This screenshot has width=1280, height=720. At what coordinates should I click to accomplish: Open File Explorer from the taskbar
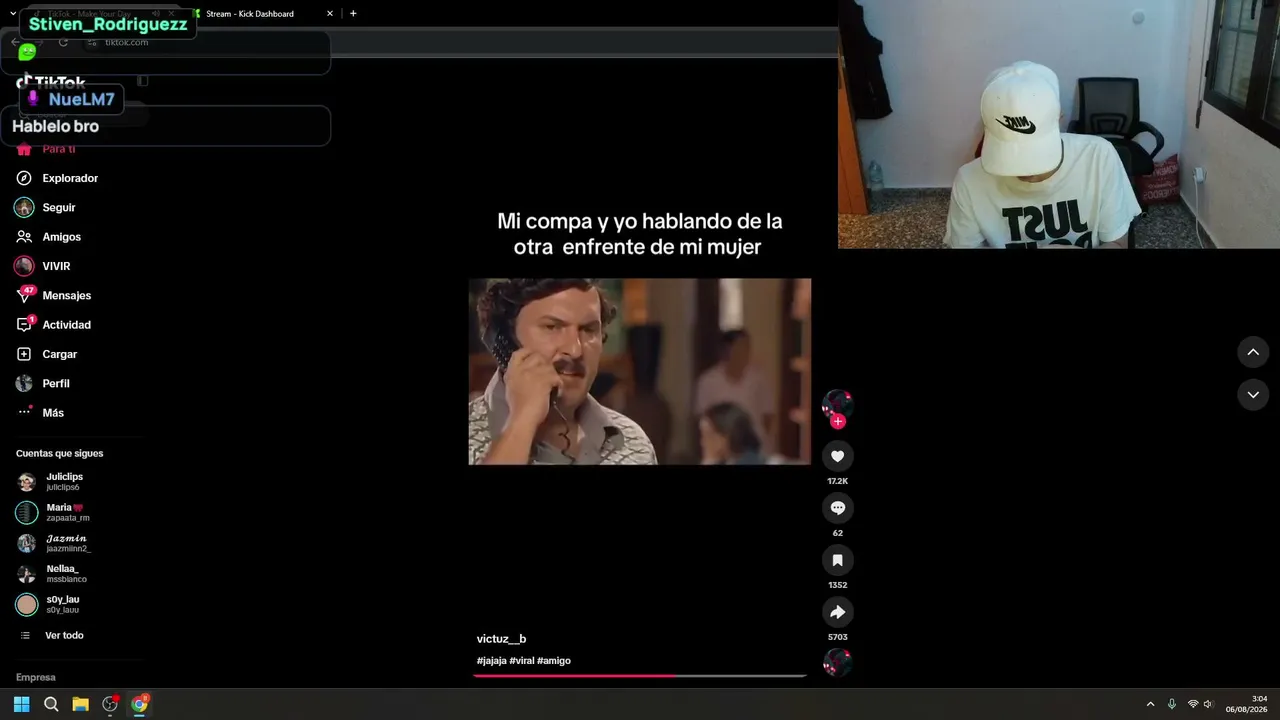click(80, 704)
